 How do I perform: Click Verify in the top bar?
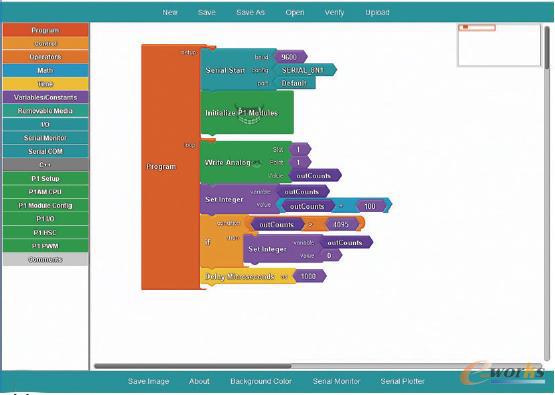(334, 12)
